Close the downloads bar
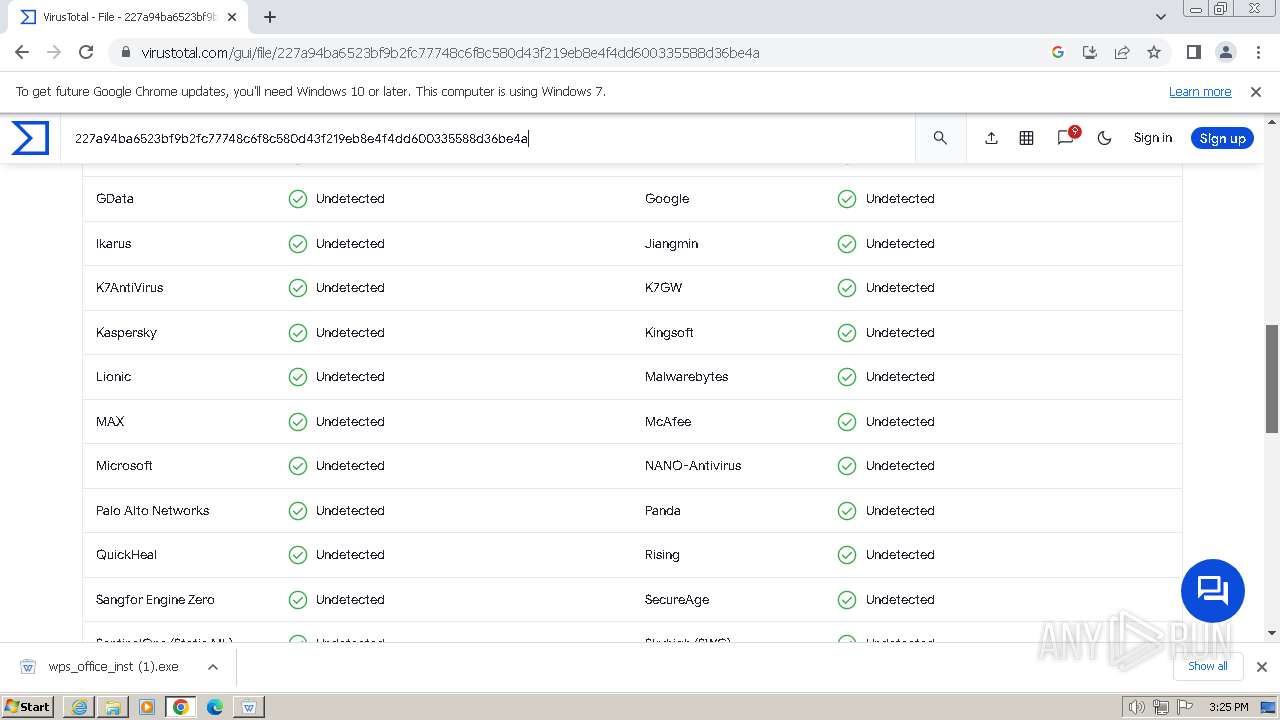Viewport: 1280px width, 720px height. [x=1262, y=666]
